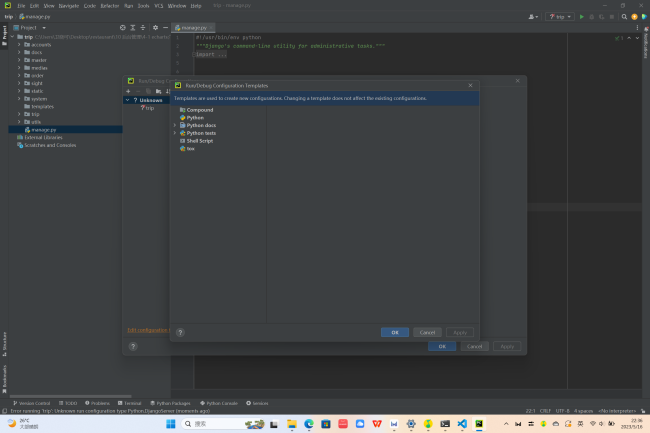Open the Run menu
This screenshot has height=433, width=650.
[129, 6]
